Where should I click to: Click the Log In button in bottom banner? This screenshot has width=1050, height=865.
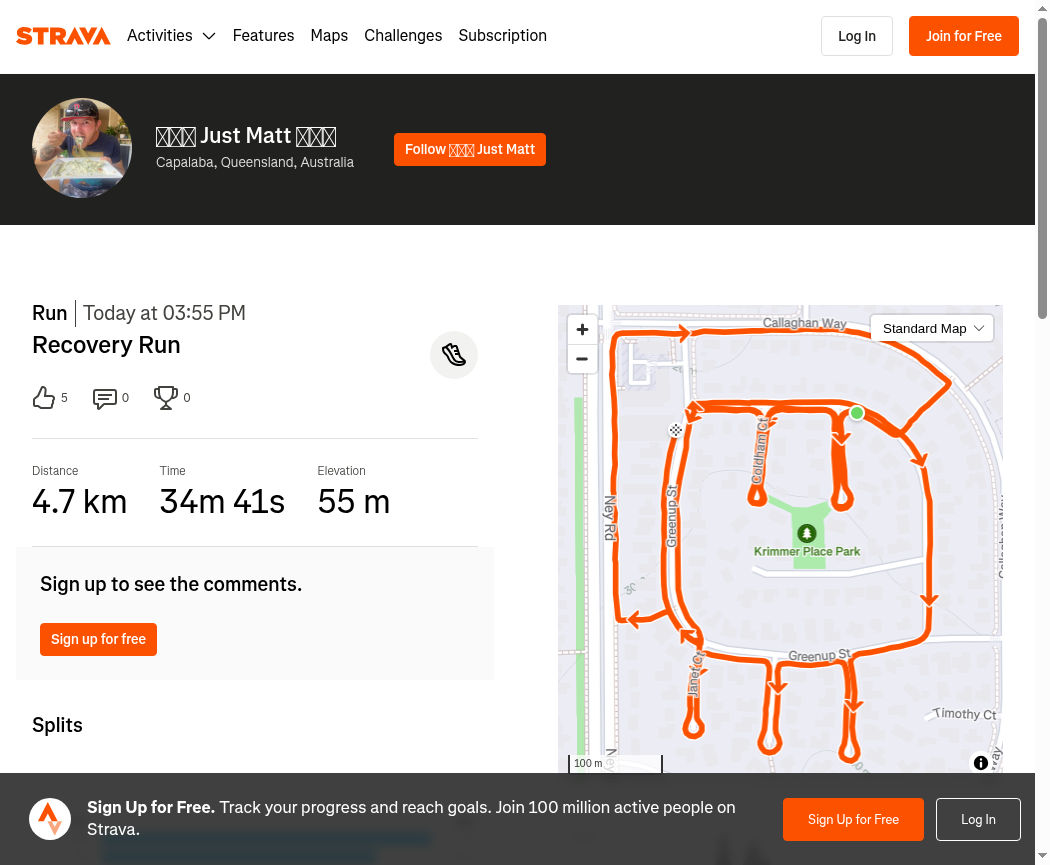[978, 819]
